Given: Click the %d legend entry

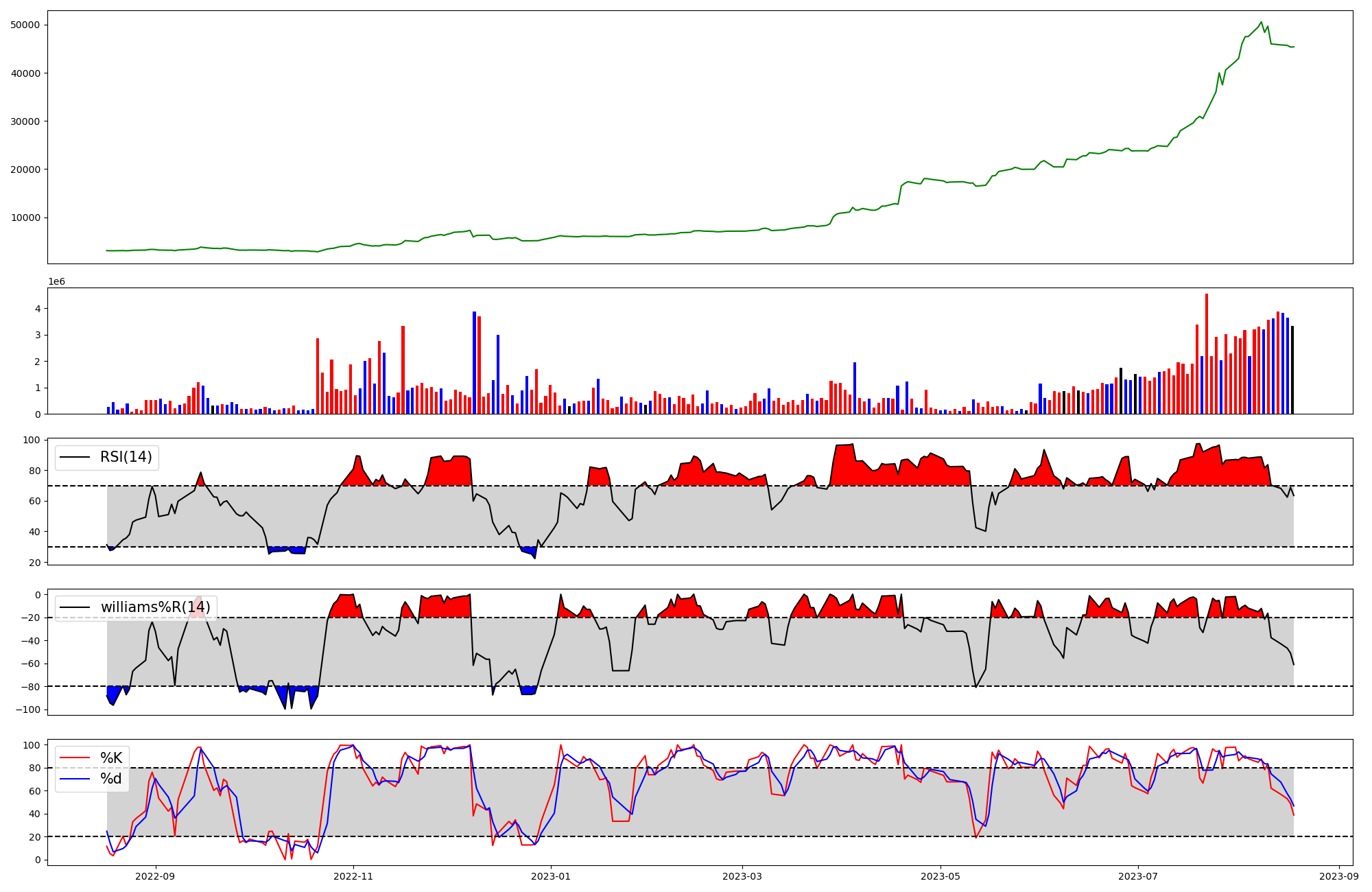Looking at the screenshot, I should pos(111,779).
